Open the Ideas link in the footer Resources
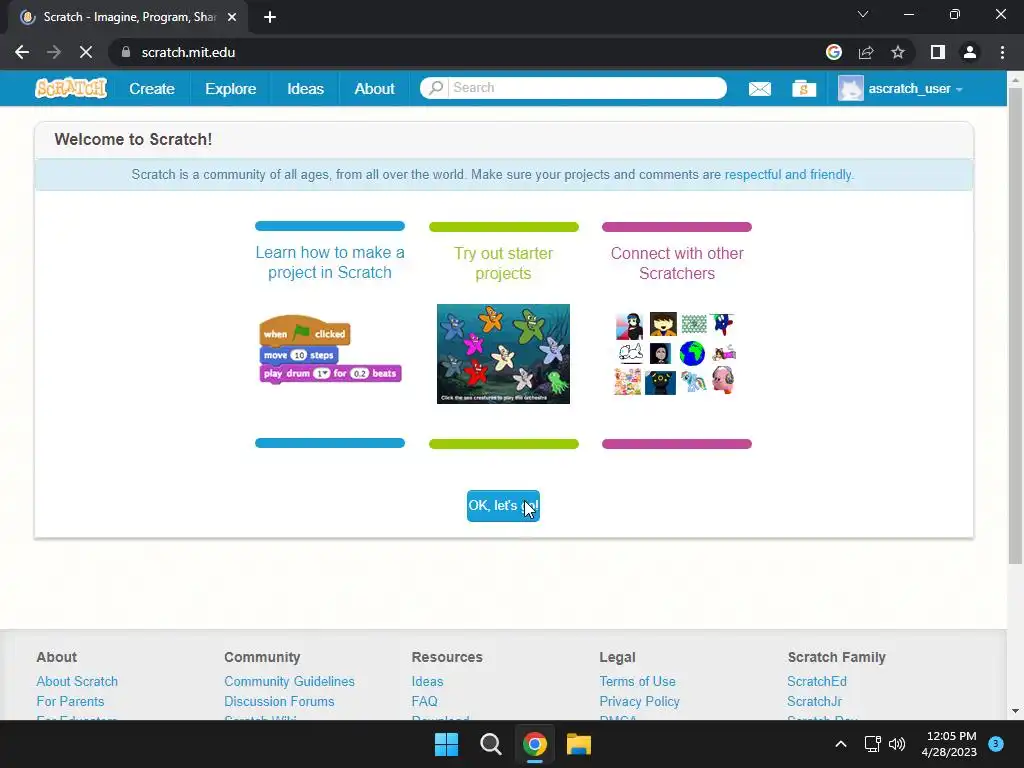The width and height of the screenshot is (1024, 768). (x=427, y=681)
